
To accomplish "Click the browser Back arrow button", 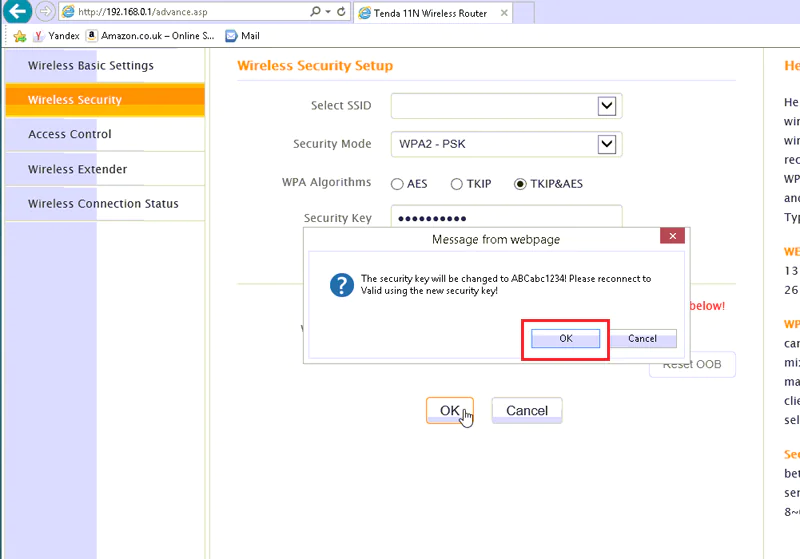I will 17,12.
